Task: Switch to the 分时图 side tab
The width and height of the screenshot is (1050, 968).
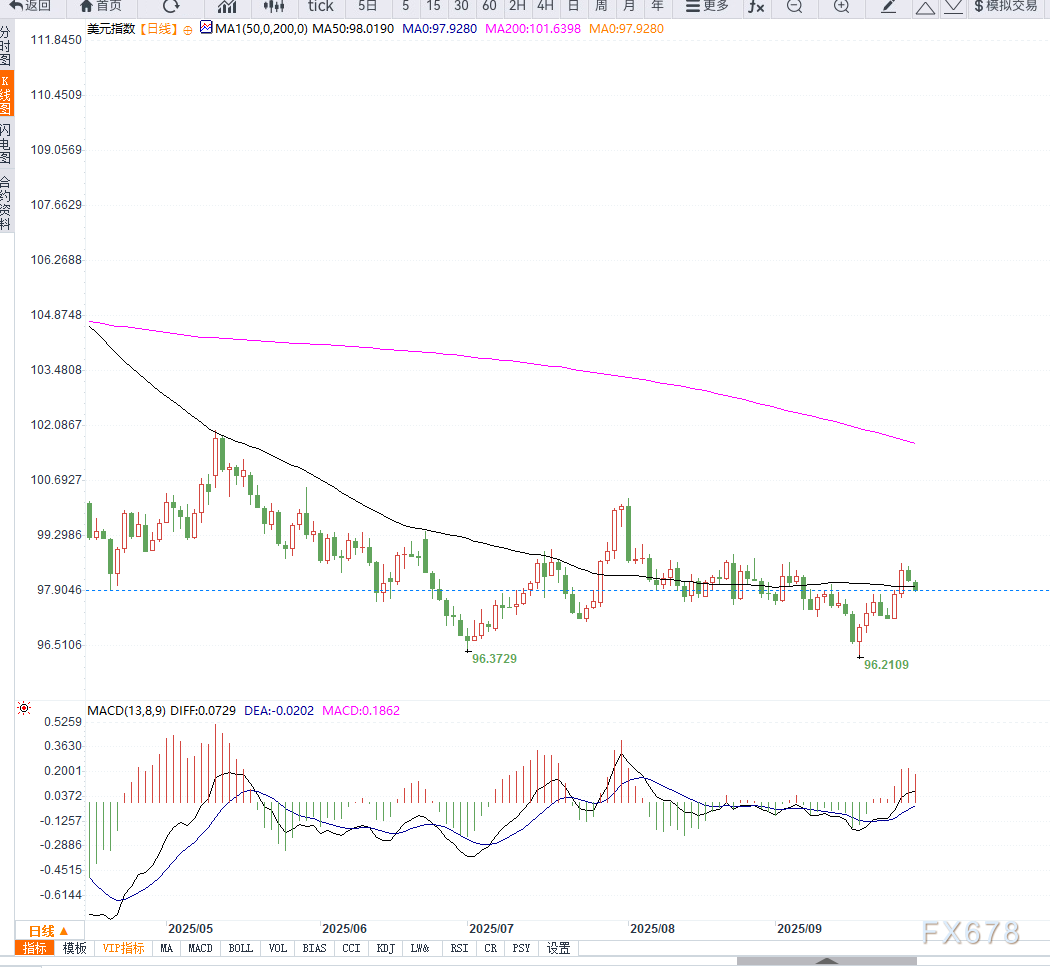Action: click(x=6, y=46)
